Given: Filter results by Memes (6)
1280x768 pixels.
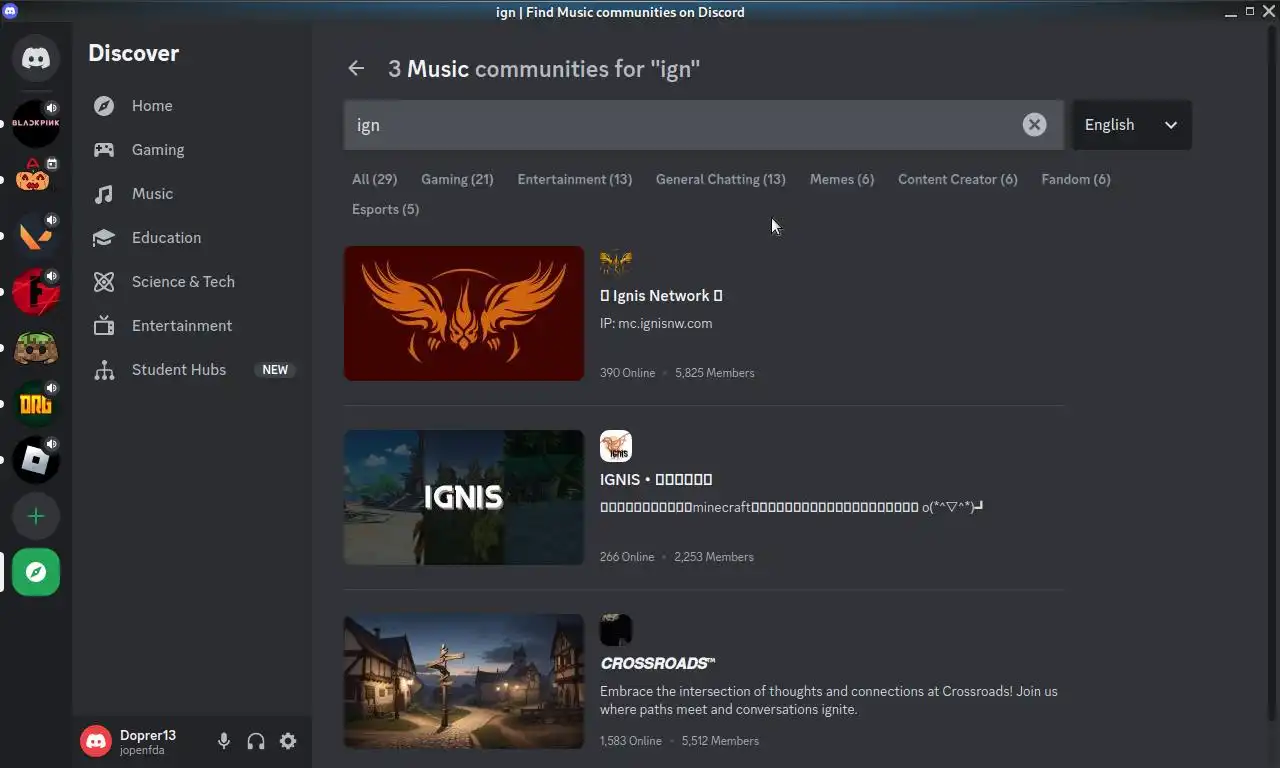Looking at the screenshot, I should 841,179.
